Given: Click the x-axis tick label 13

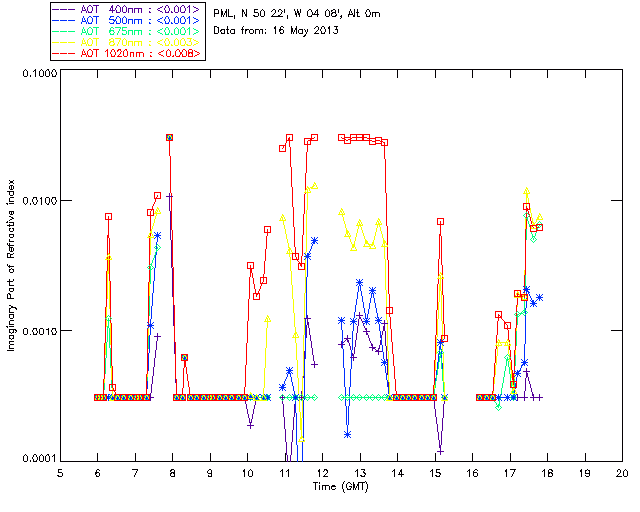Looking at the screenshot, I should tap(360, 473).
